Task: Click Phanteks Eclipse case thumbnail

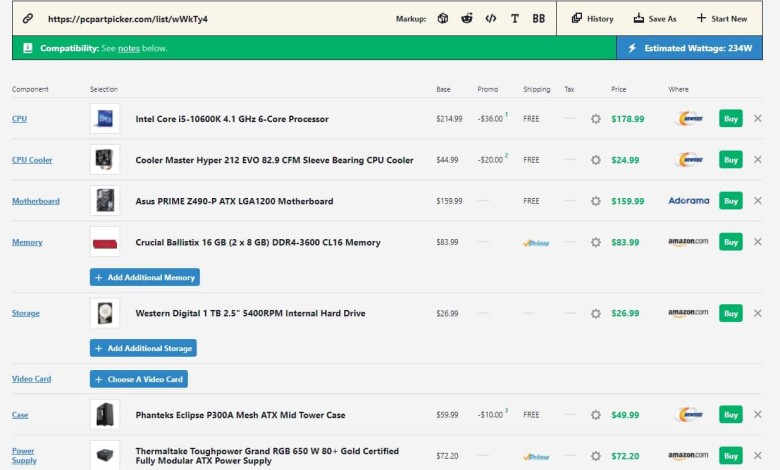Action: [105, 415]
